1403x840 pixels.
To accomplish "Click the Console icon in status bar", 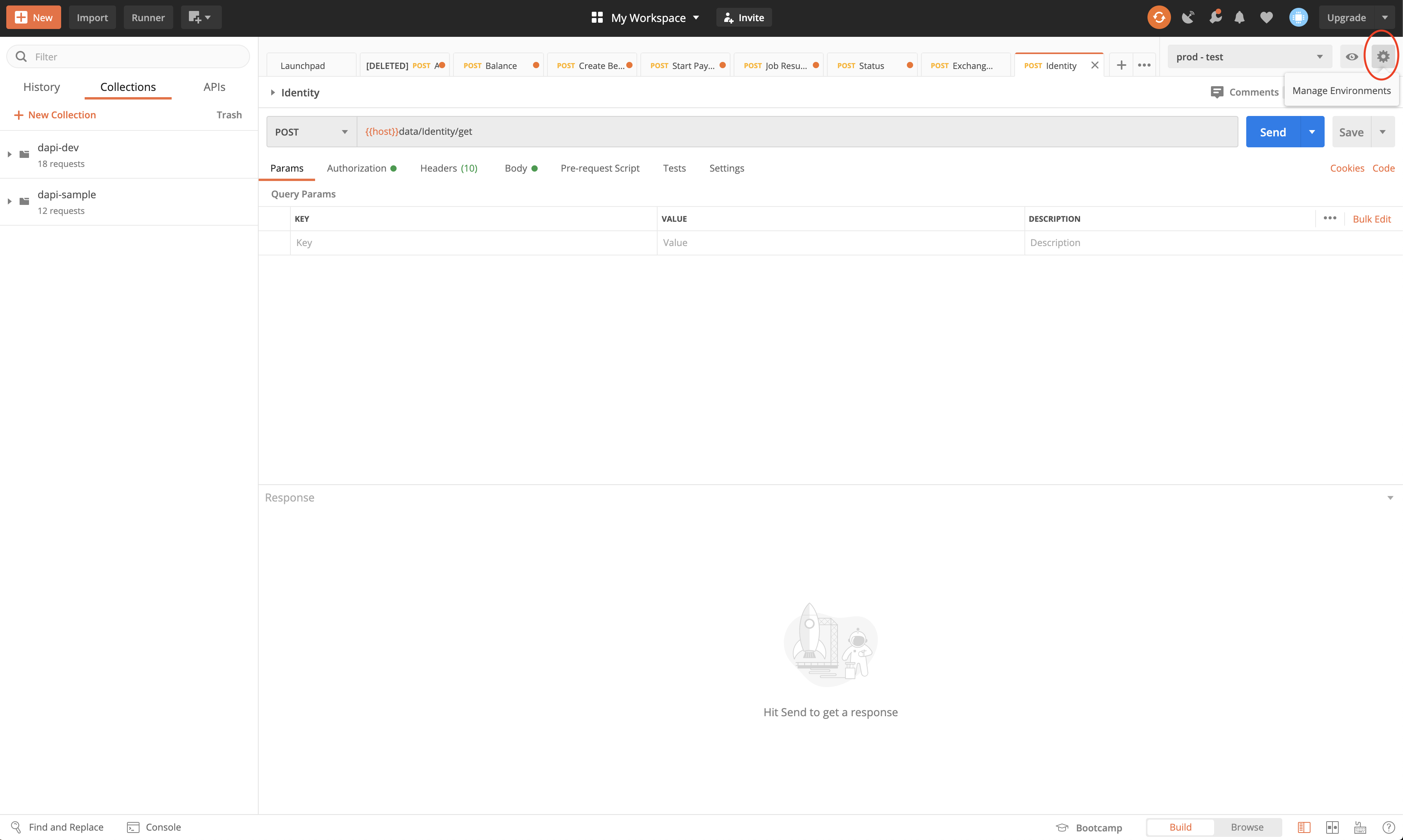I will 133,827.
